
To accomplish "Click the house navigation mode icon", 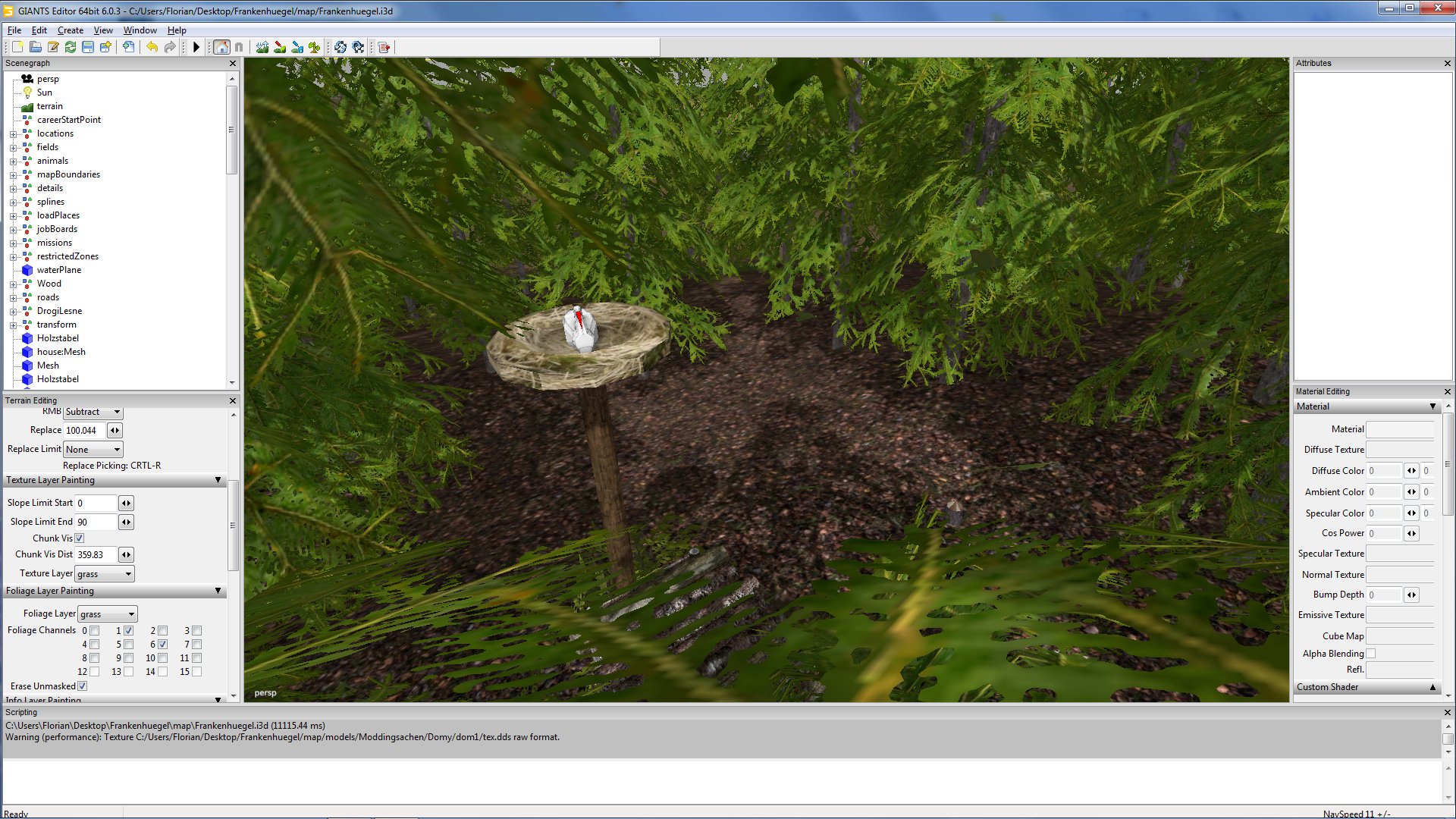I will (221, 47).
